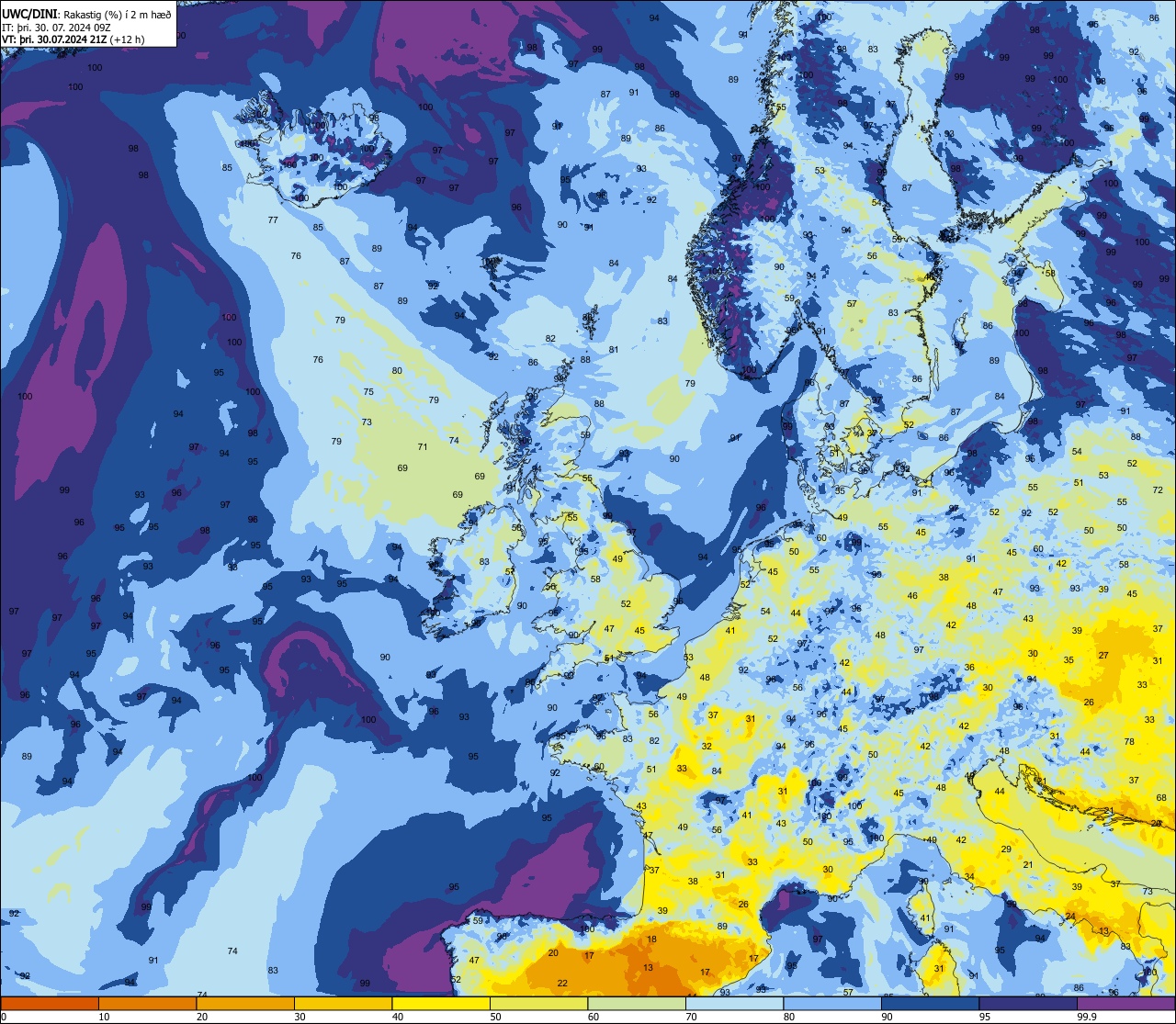Click the '22' humidity value over Spain

tap(562, 984)
